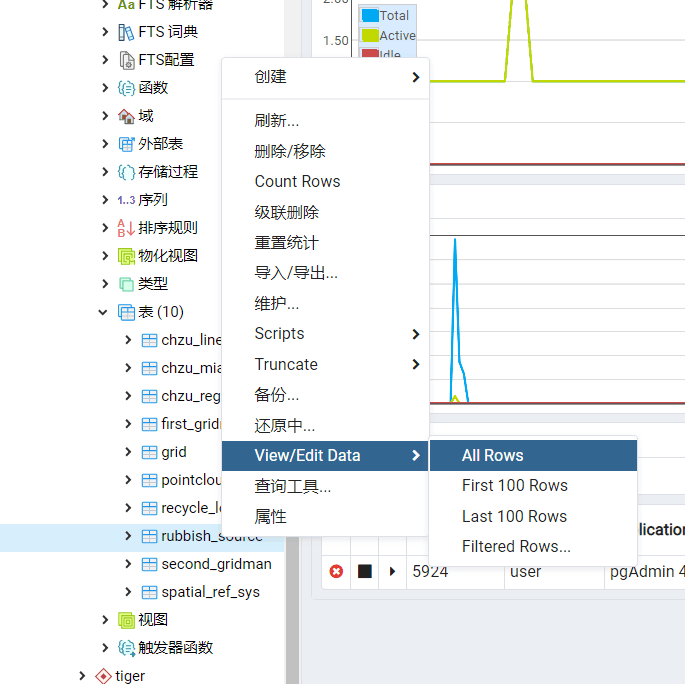Choose 查询工具... menu entry
The image size is (685, 684).
(325, 486)
